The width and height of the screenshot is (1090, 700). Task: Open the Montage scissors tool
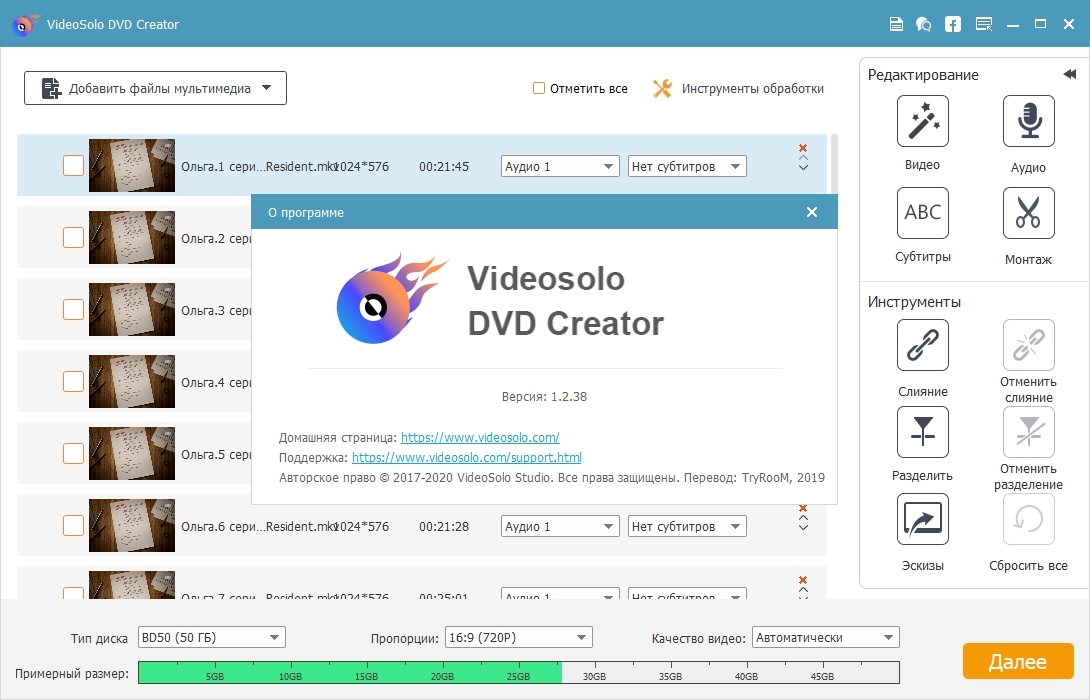pos(1028,213)
